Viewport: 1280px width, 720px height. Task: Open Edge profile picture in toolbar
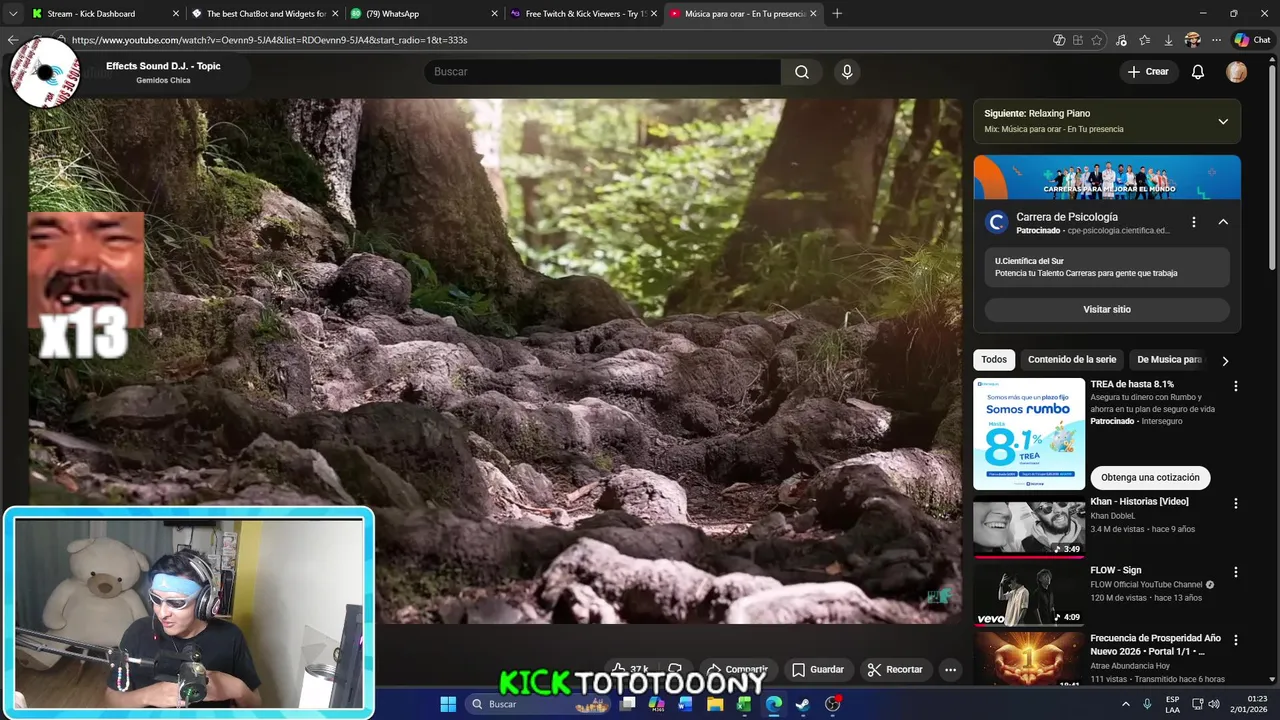1192,40
